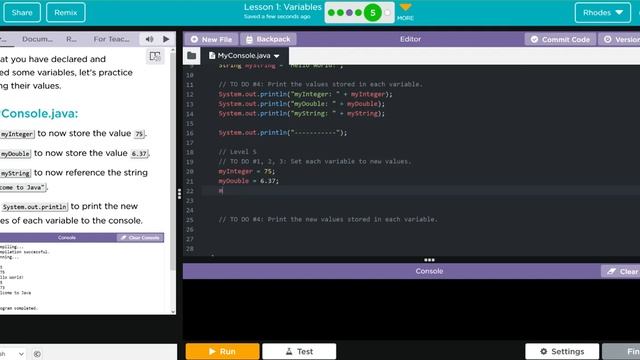Click the Share button
The image size is (640, 360).
coord(22,13)
